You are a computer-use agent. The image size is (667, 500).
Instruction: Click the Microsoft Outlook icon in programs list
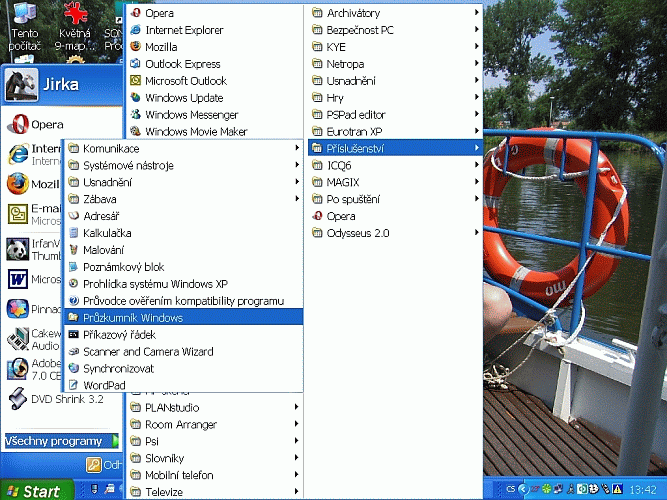pyautogui.click(x=135, y=80)
